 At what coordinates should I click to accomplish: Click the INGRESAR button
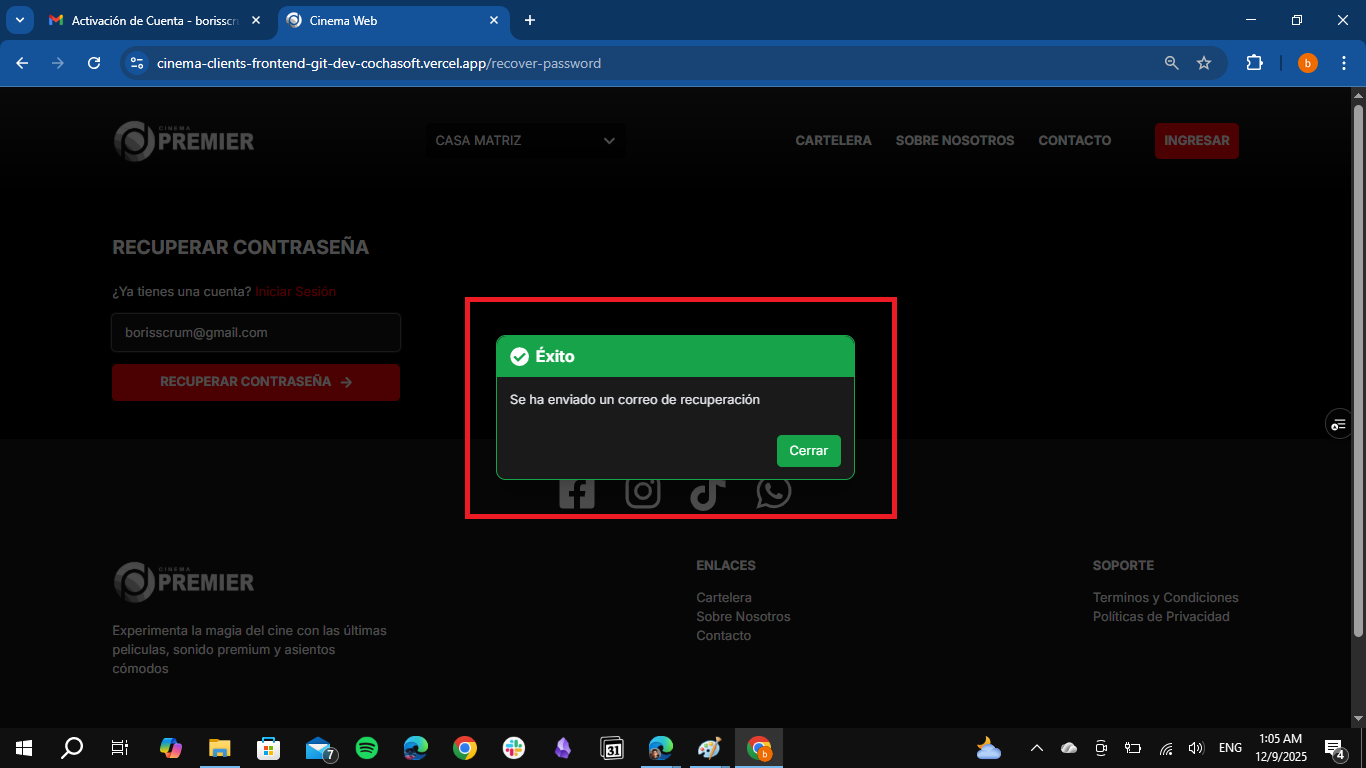pos(1196,141)
